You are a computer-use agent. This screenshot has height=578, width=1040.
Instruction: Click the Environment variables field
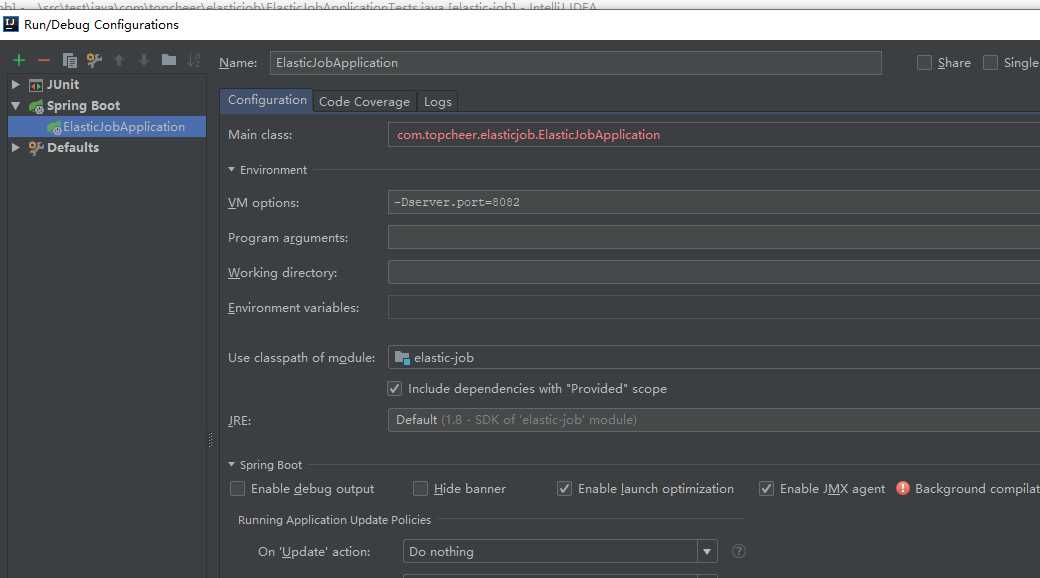point(714,308)
